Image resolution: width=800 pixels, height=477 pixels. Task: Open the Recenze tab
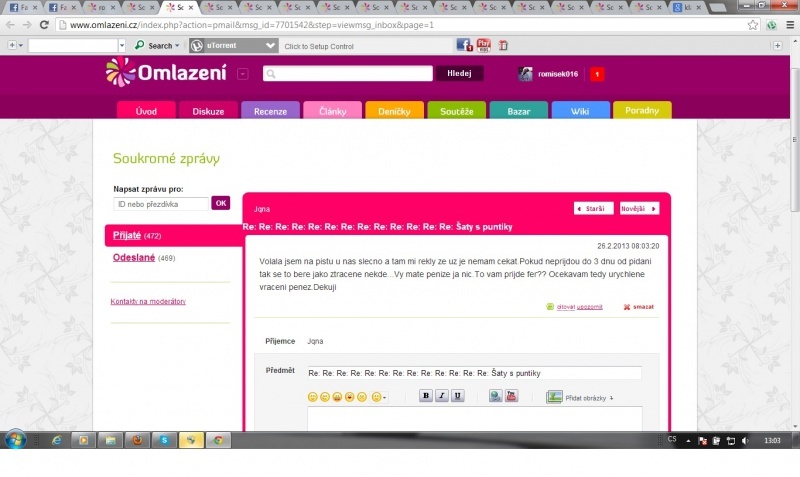pos(270,111)
